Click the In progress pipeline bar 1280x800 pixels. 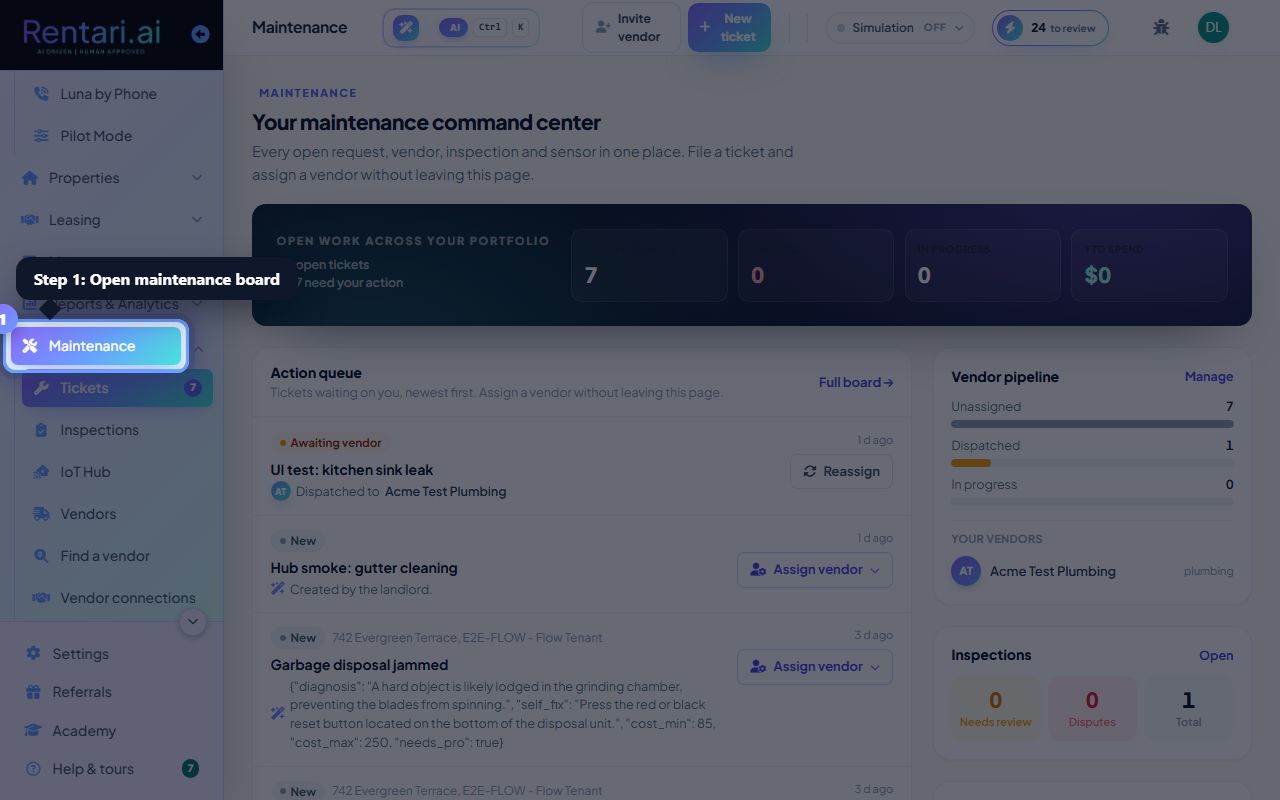[1092, 502]
